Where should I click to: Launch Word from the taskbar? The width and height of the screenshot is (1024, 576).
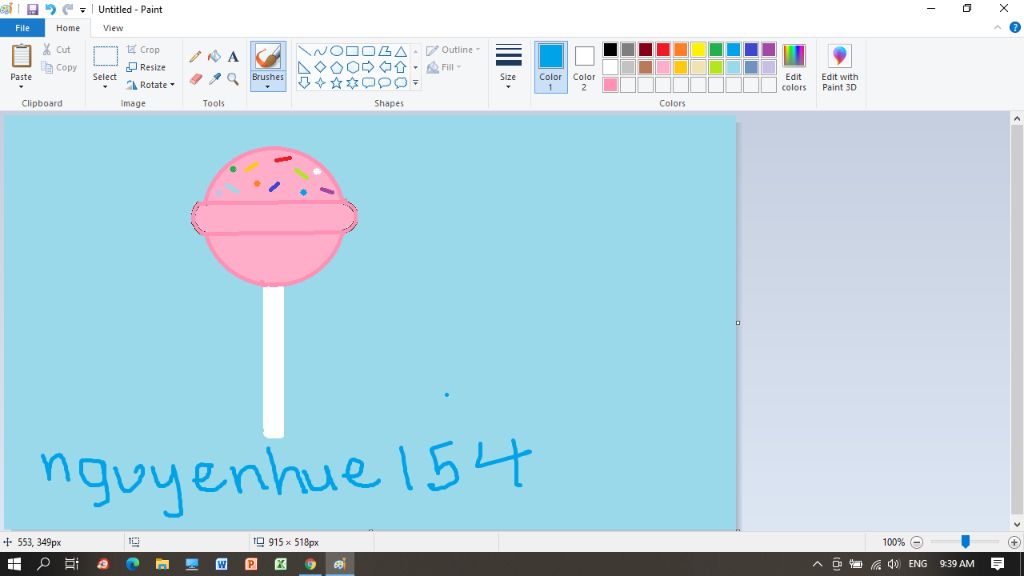(221, 564)
